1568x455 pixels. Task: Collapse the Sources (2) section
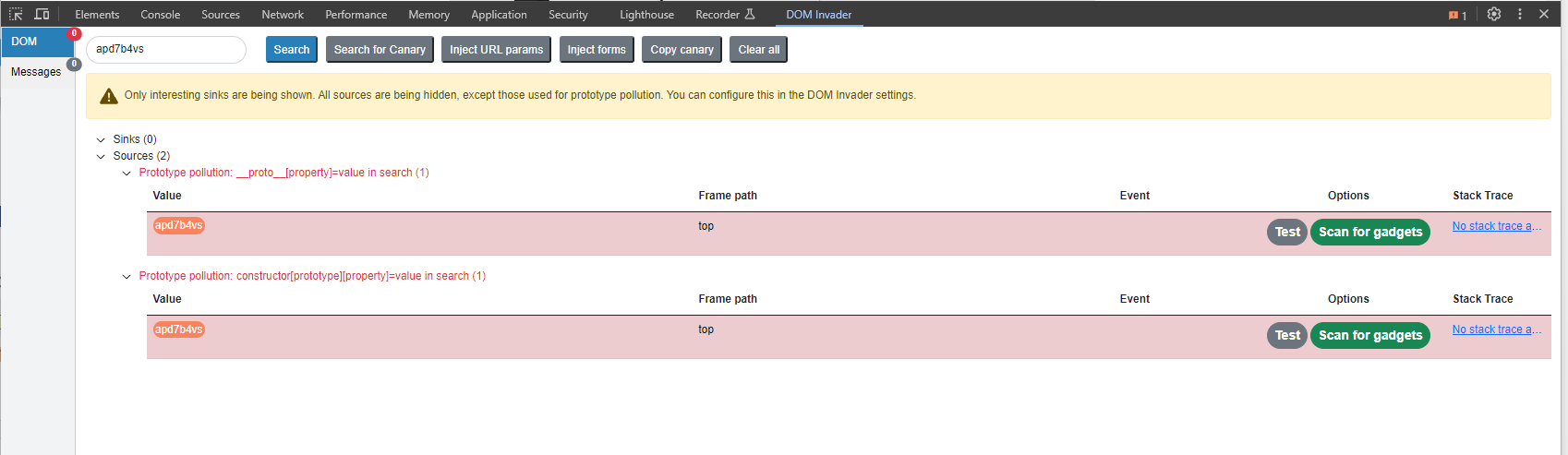[x=101, y=156]
